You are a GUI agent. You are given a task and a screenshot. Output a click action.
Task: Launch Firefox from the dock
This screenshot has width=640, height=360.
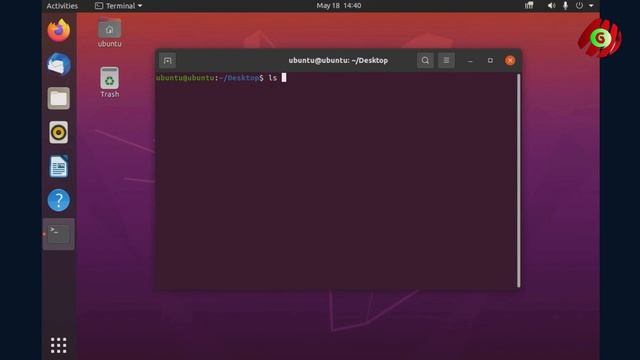click(59, 30)
